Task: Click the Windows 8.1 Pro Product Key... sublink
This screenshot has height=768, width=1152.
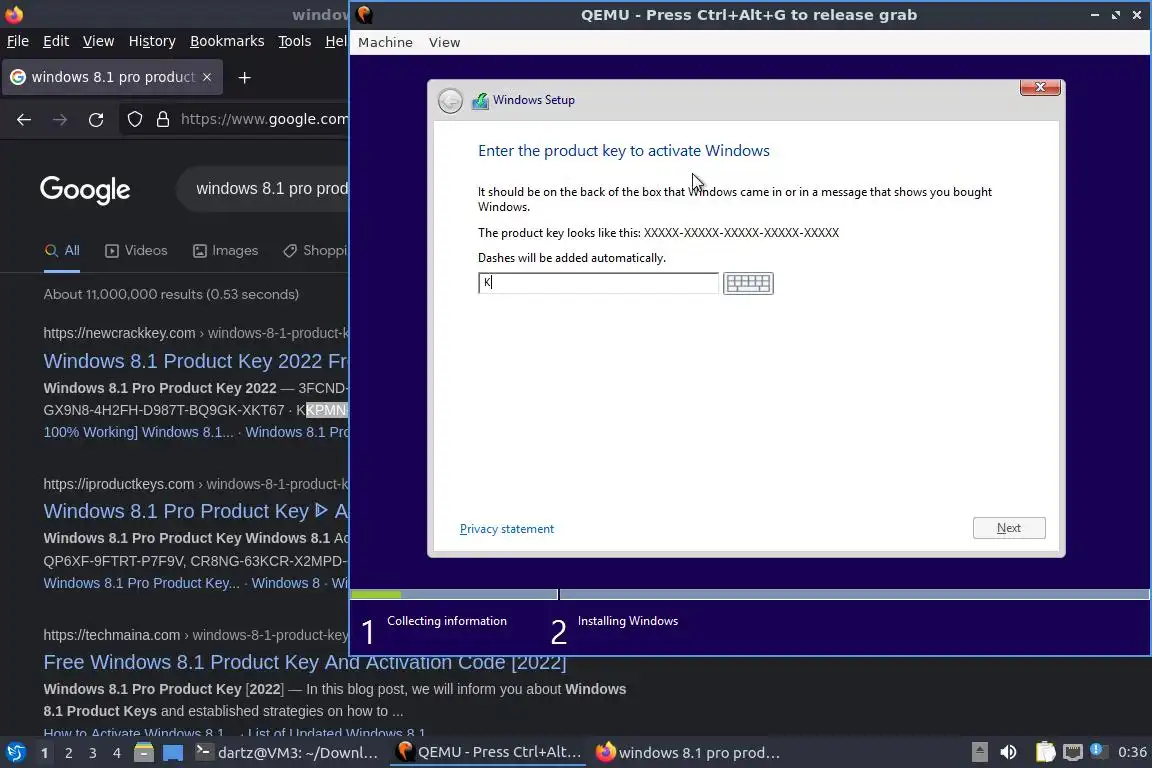Action: (x=141, y=583)
